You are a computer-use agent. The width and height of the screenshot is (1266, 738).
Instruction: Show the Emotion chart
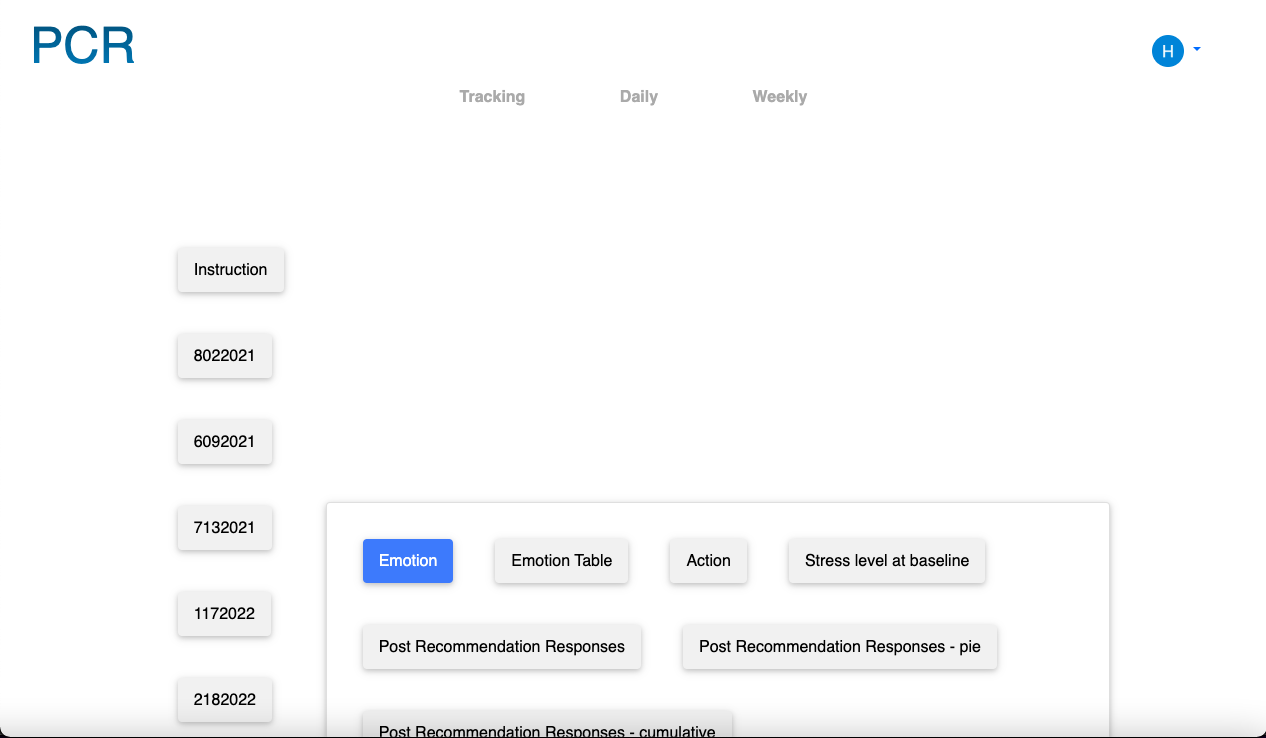[x=408, y=561]
